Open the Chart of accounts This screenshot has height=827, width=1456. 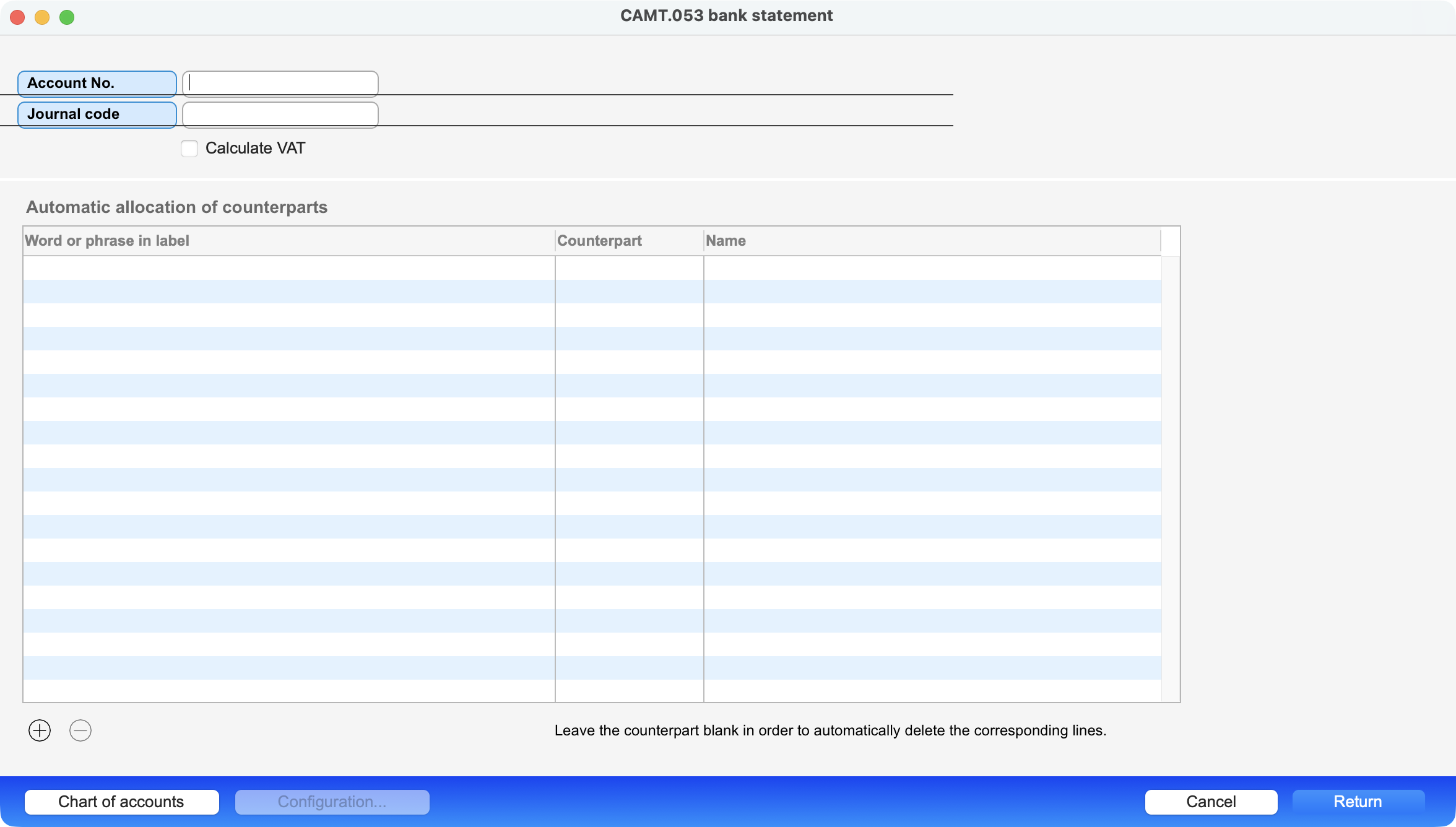pos(121,802)
